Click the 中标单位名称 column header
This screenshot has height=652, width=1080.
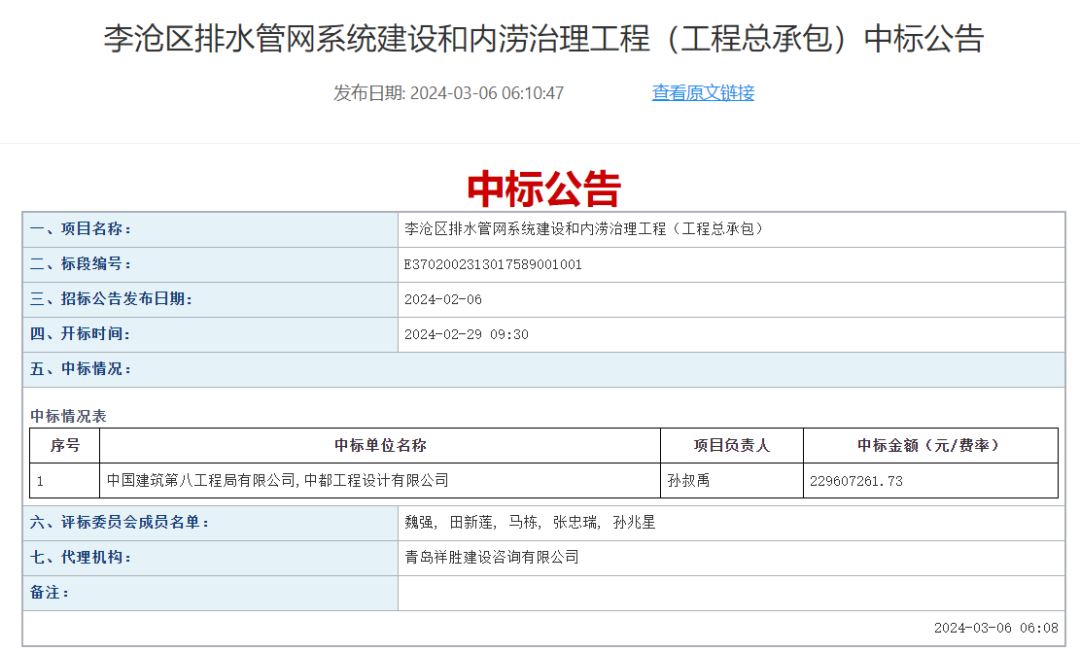[380, 445]
